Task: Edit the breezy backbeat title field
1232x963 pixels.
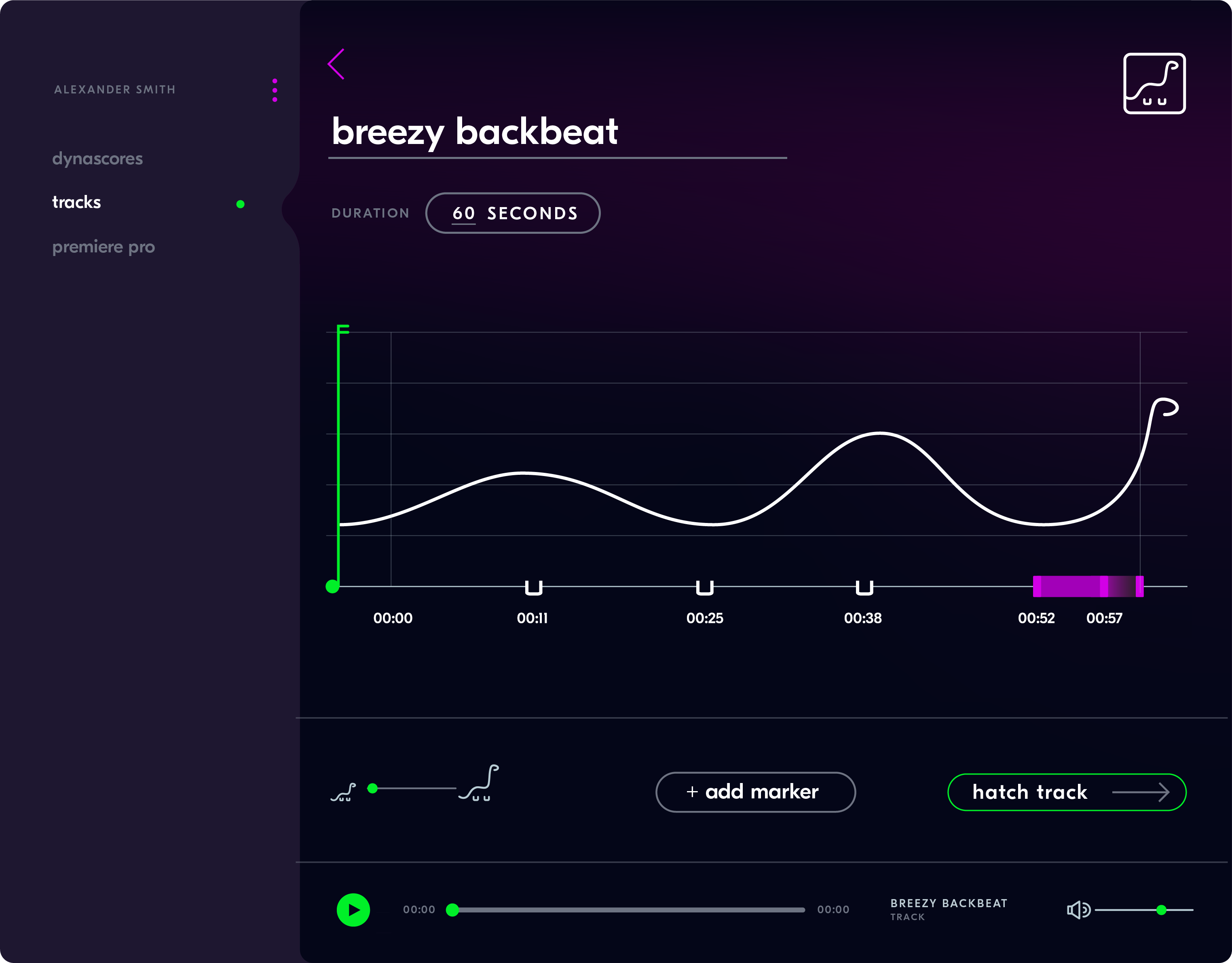Action: coord(475,132)
